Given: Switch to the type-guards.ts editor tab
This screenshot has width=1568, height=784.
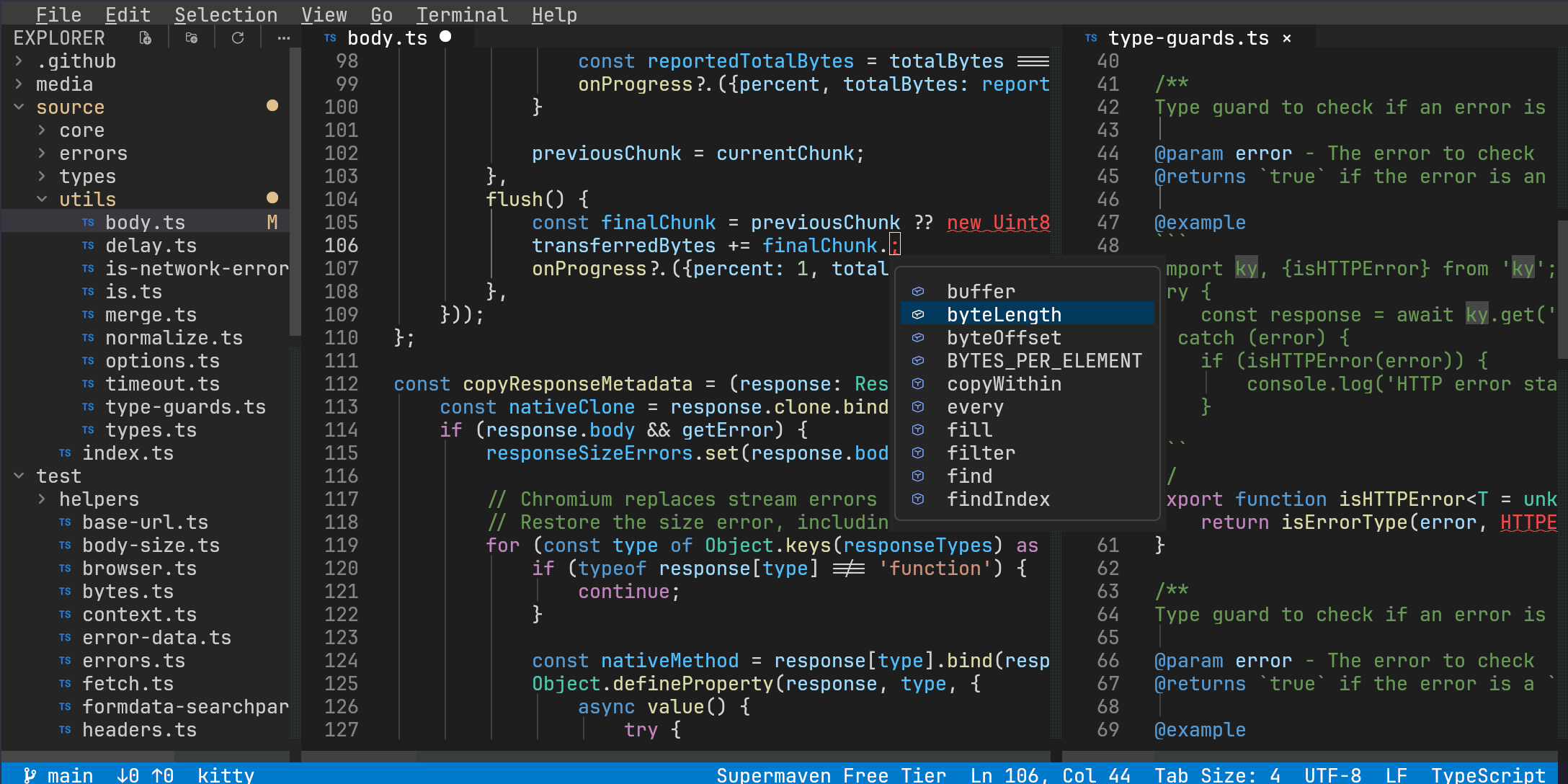Looking at the screenshot, I should click(x=1188, y=38).
